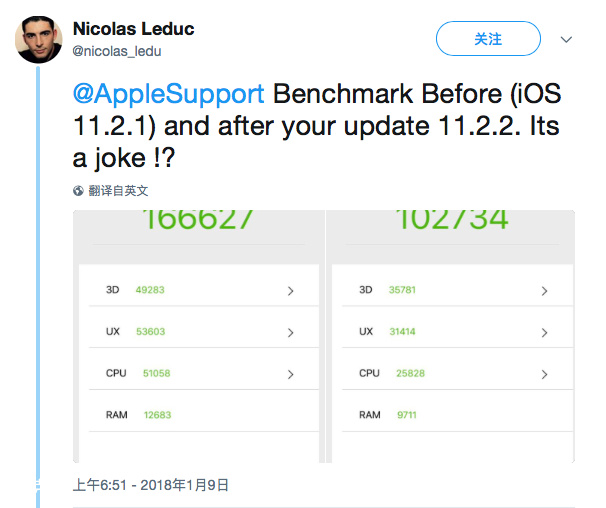This screenshot has width=606, height=508.
Task: Expand the 3D score 49283 chevron
Action: click(290, 291)
